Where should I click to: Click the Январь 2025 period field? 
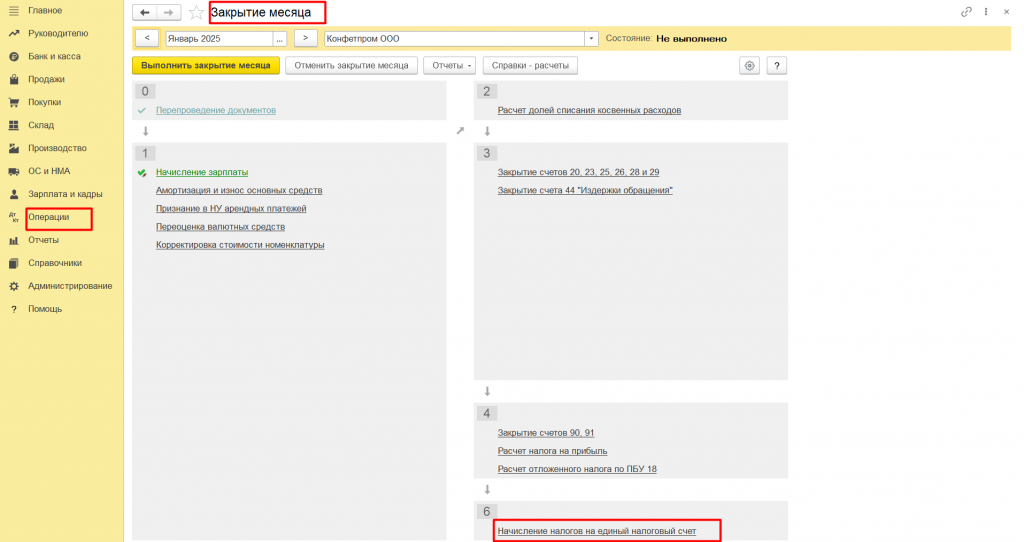pyautogui.click(x=219, y=39)
